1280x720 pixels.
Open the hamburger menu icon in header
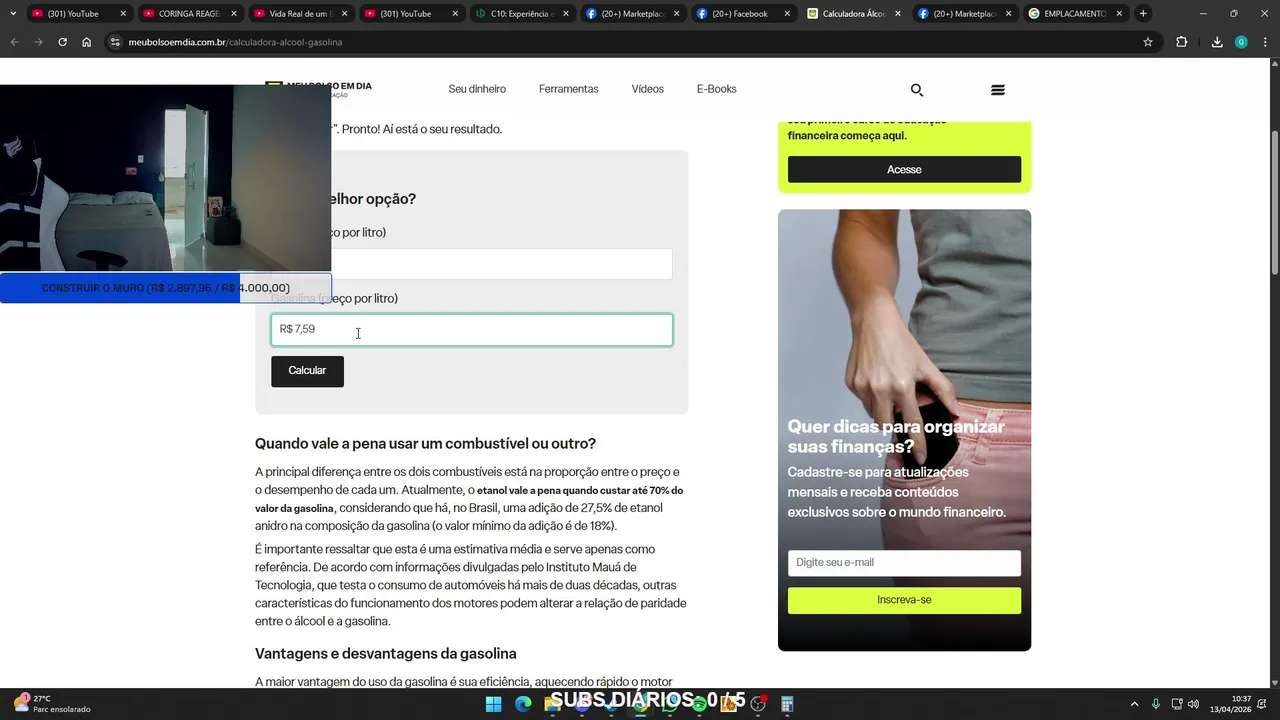click(x=997, y=90)
